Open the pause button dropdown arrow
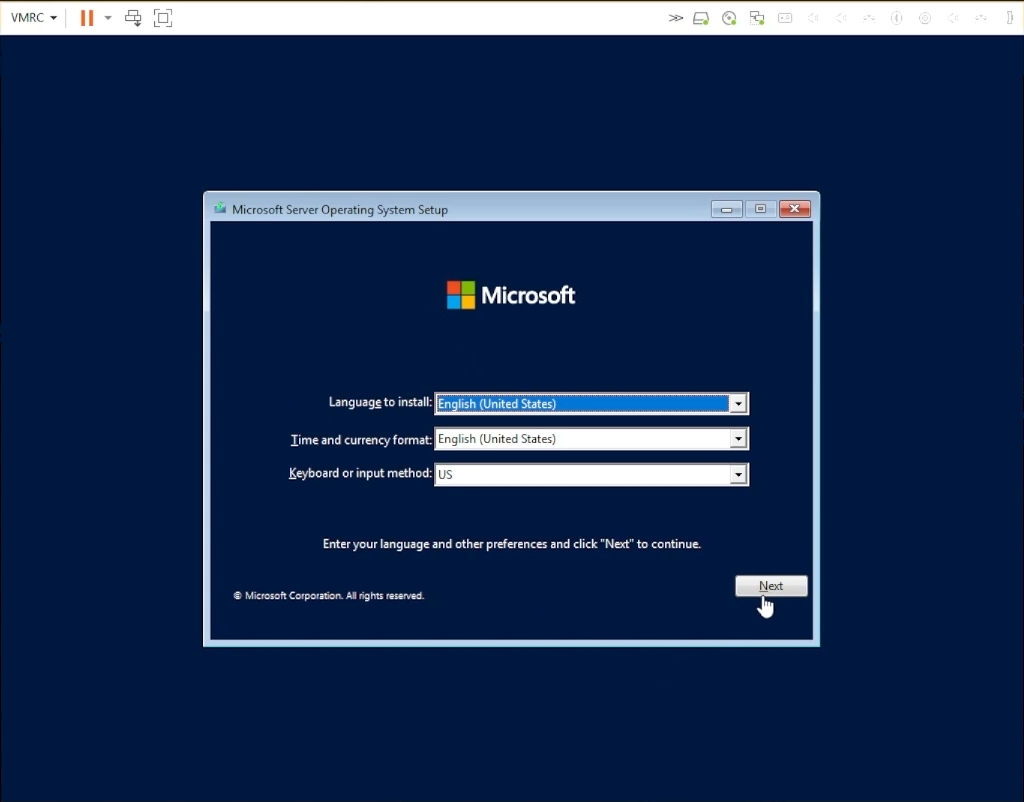Image resolution: width=1024 pixels, height=802 pixels. (107, 17)
